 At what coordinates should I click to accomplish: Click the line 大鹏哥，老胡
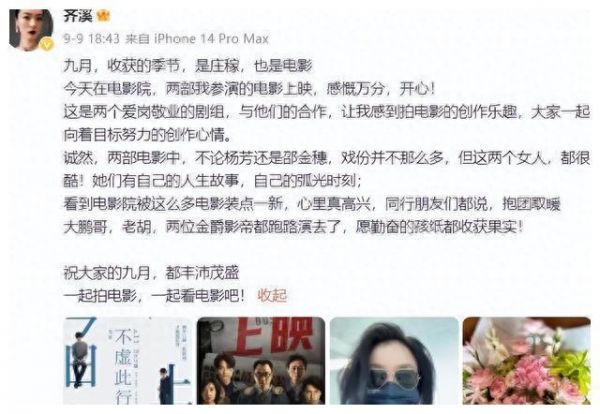[x=293, y=227]
